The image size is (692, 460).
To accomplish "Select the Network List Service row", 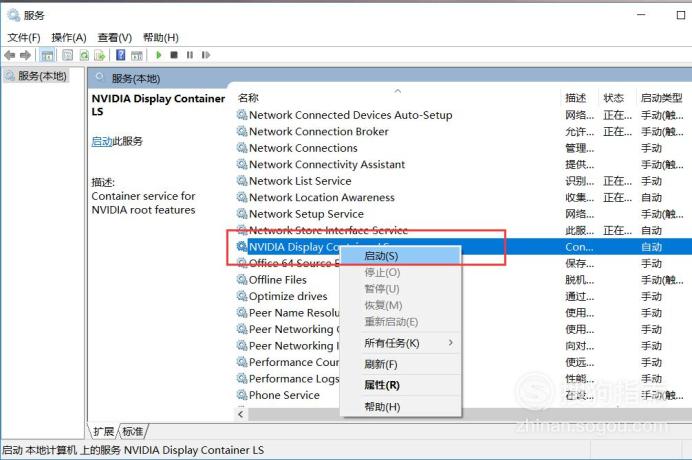I will click(463, 181).
